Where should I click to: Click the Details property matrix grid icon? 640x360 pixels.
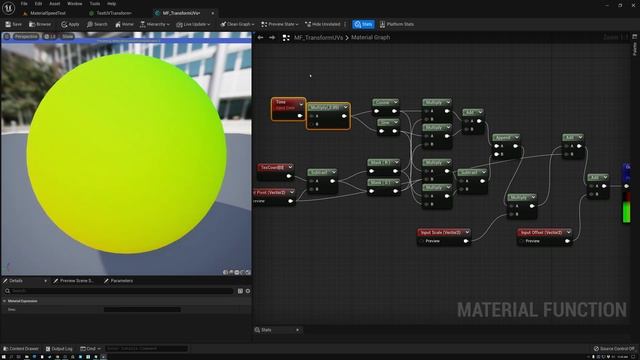(240, 291)
